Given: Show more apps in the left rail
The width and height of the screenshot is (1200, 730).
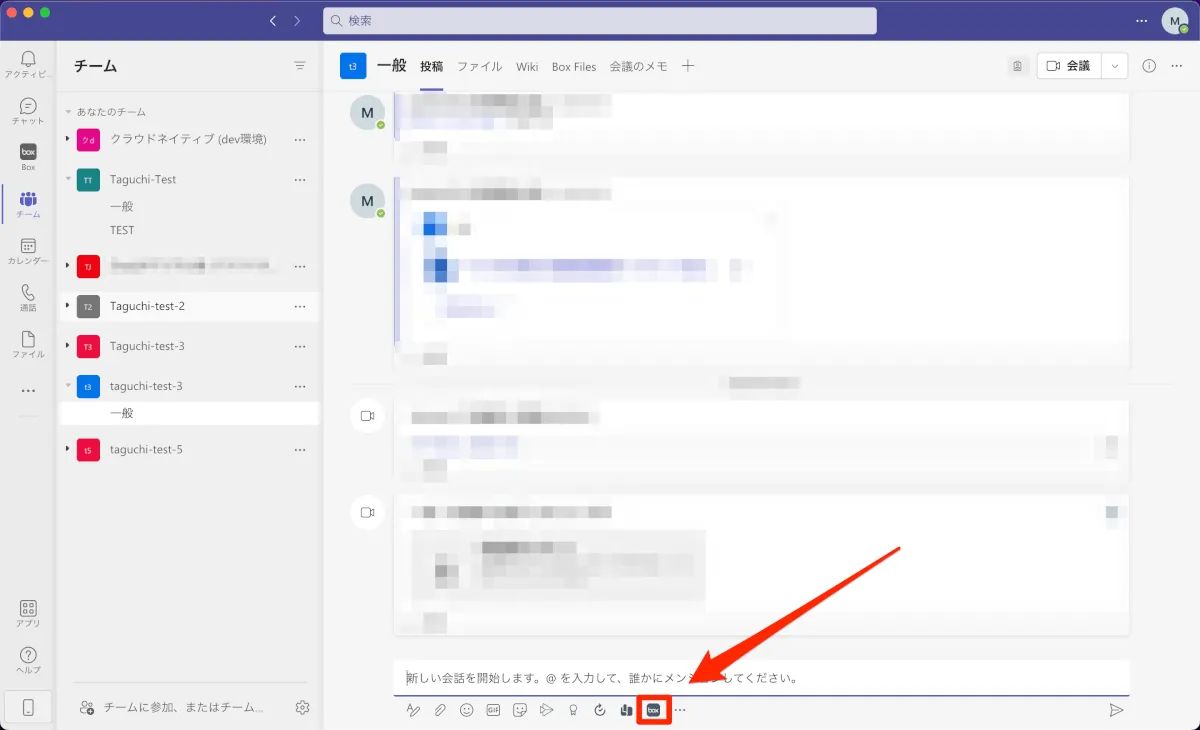Looking at the screenshot, I should [28, 391].
